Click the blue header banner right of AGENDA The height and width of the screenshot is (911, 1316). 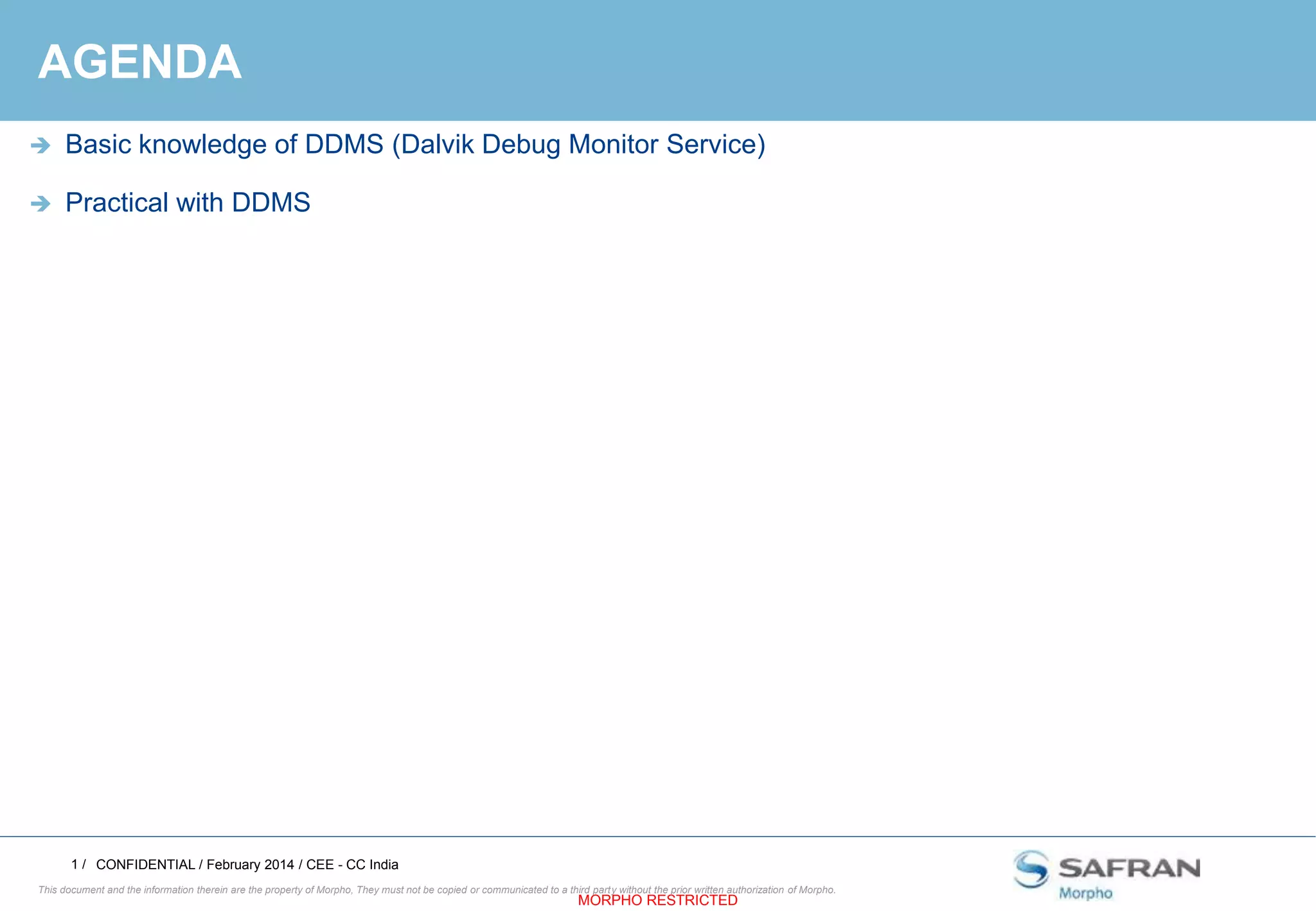coord(771,61)
